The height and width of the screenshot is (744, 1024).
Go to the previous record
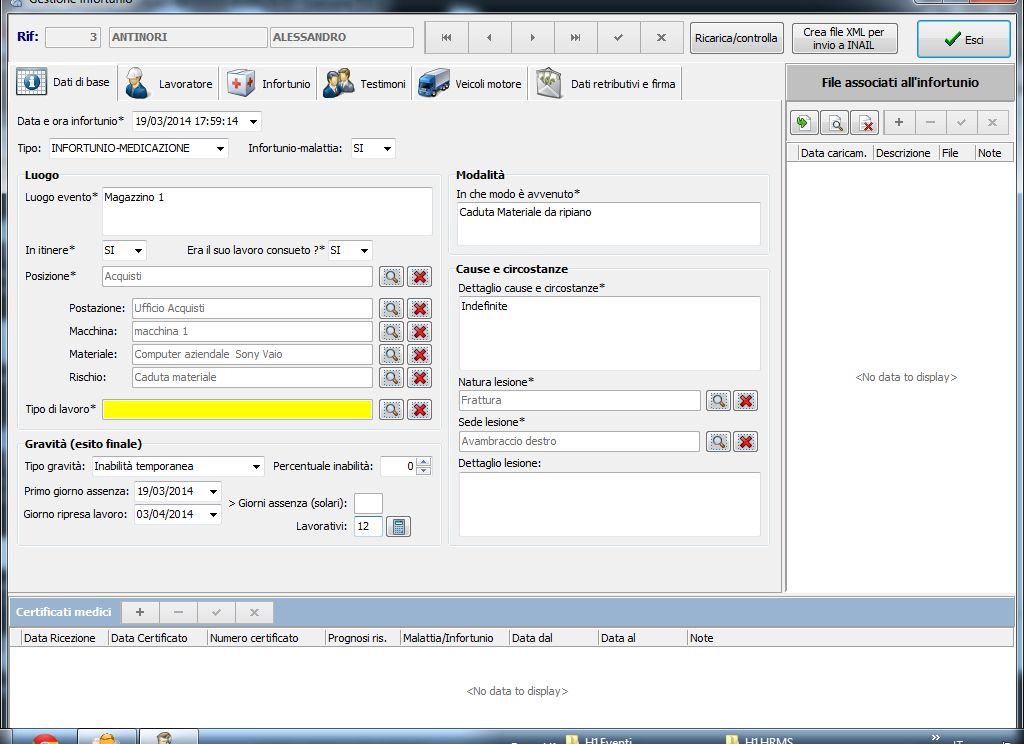pyautogui.click(x=490, y=38)
